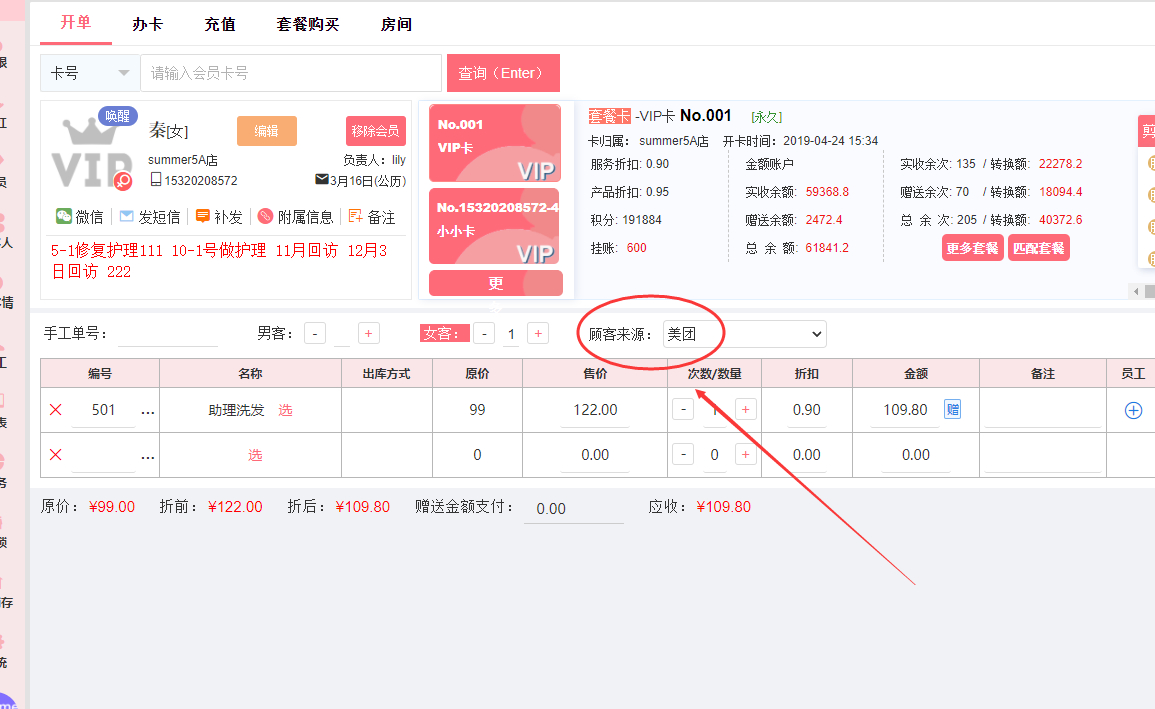This screenshot has height=709, width=1155.
Task: Click the magnifier icon on the VIP avatar
Action: [123, 180]
